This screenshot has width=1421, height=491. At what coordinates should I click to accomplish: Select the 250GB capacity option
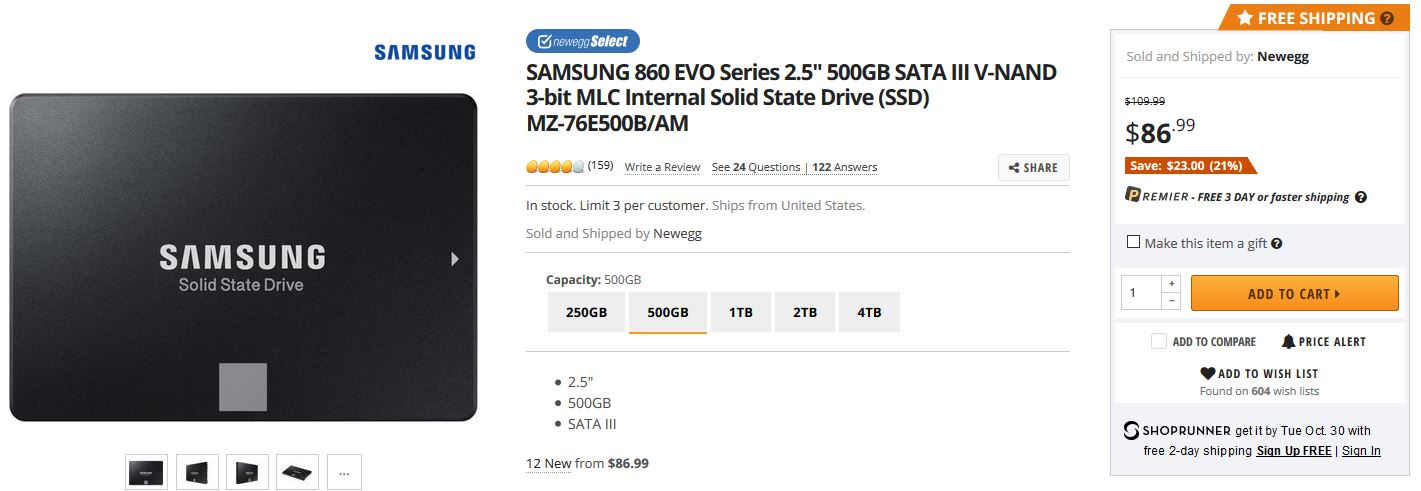pyautogui.click(x=587, y=312)
